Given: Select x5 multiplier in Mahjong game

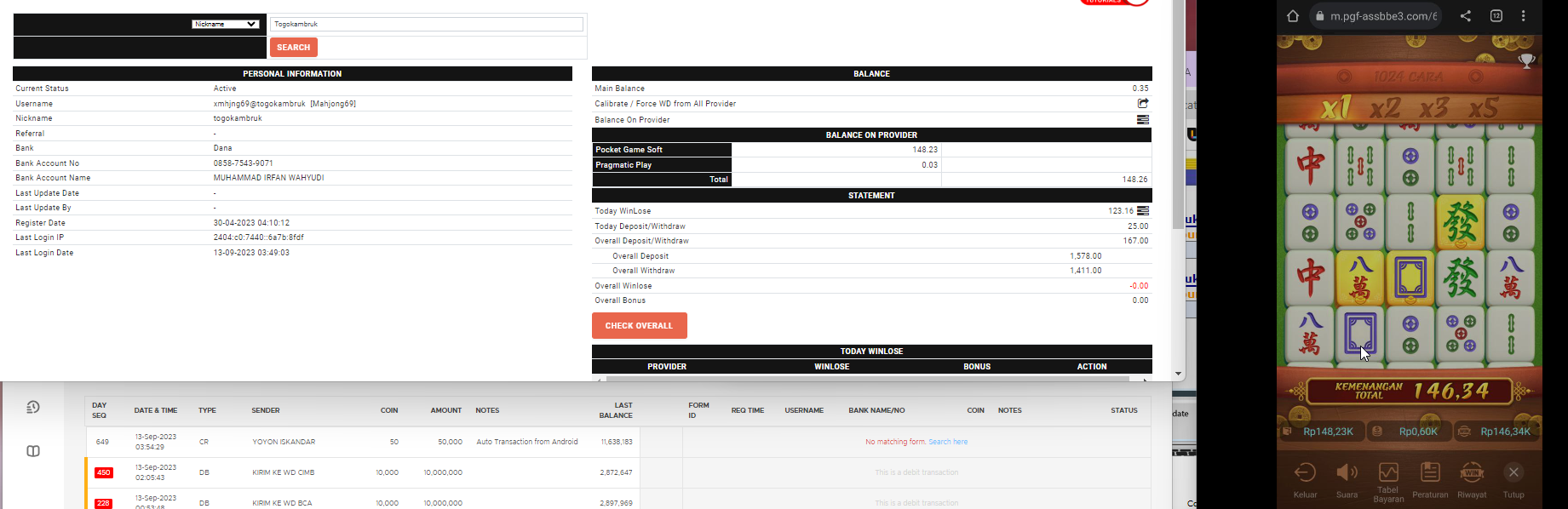Looking at the screenshot, I should pos(1483,108).
